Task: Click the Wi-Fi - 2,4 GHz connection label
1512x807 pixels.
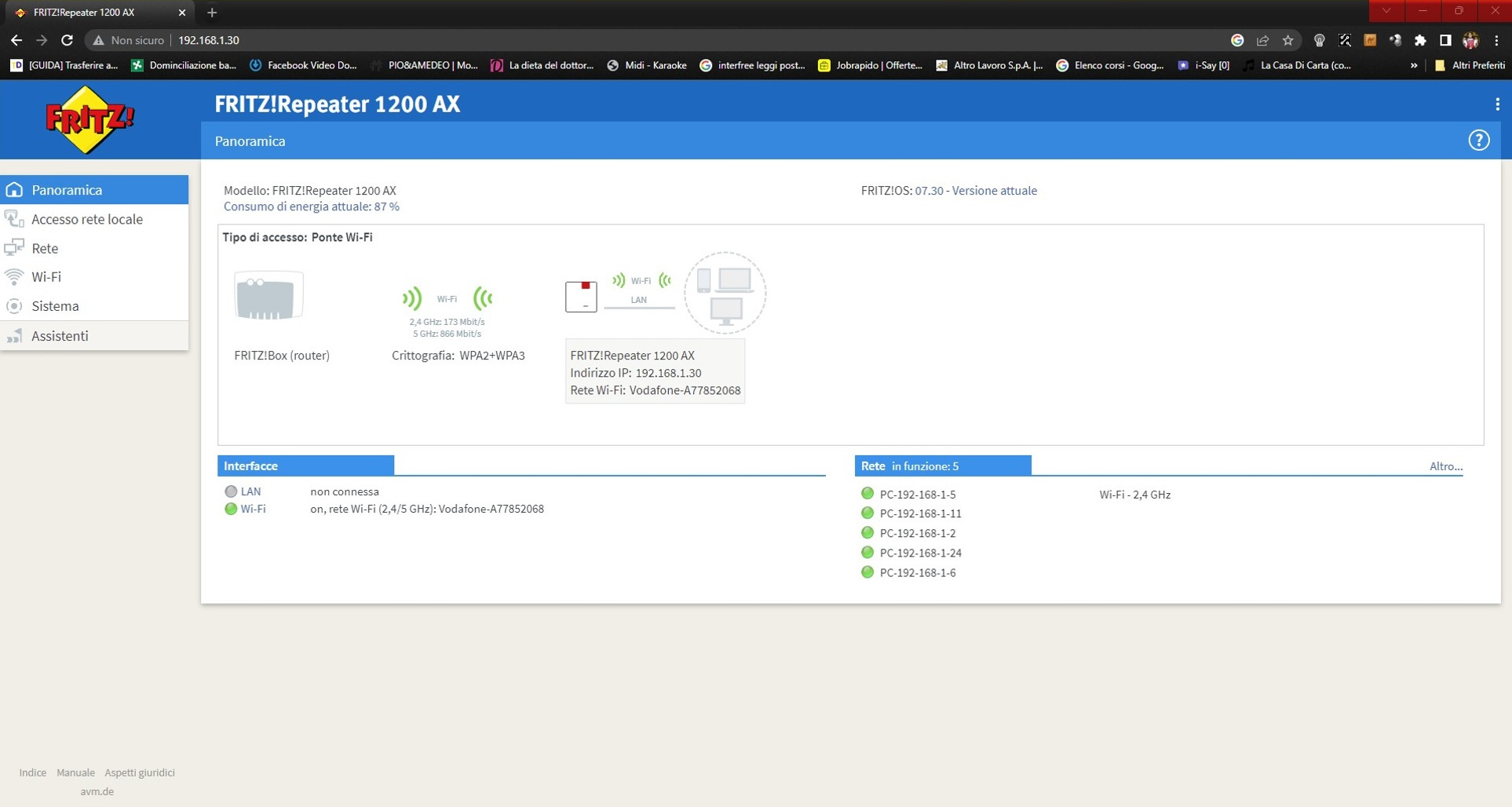Action: [x=1135, y=495]
